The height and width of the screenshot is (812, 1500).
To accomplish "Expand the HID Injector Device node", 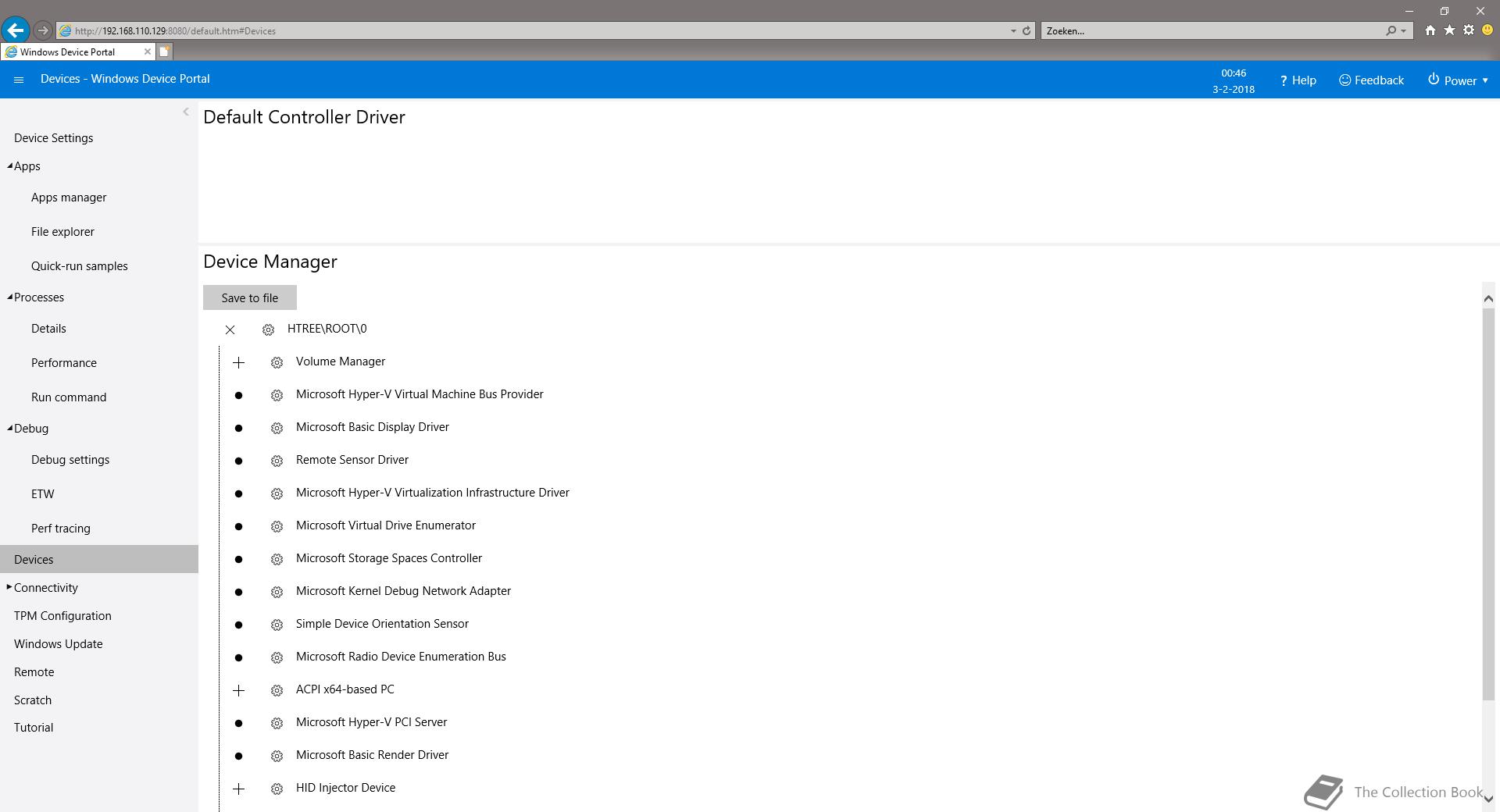I will pos(238,789).
